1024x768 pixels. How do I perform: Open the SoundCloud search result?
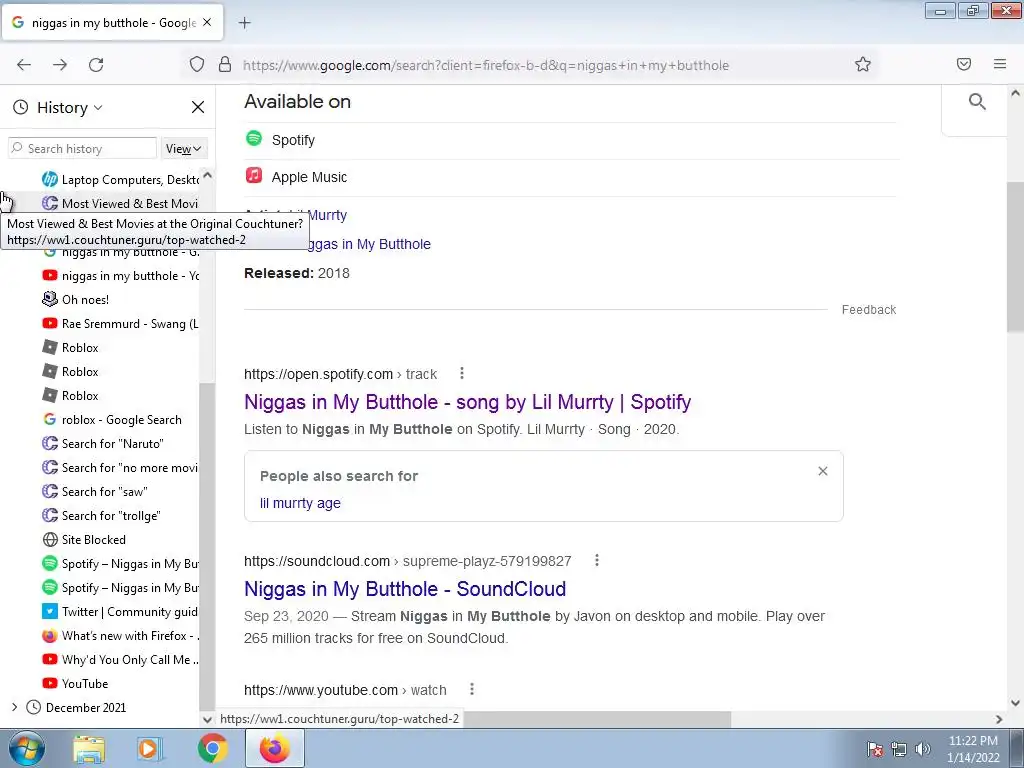(x=405, y=589)
